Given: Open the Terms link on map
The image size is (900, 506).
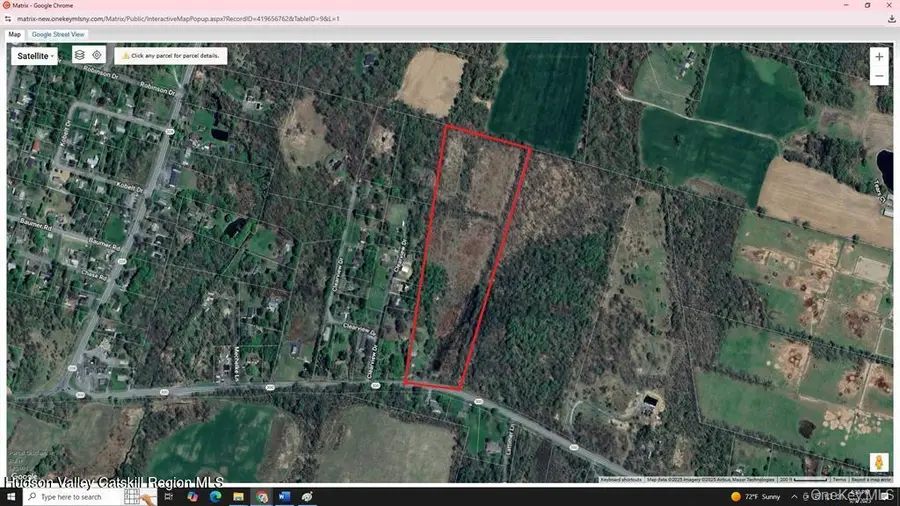Looking at the screenshot, I should 839,479.
